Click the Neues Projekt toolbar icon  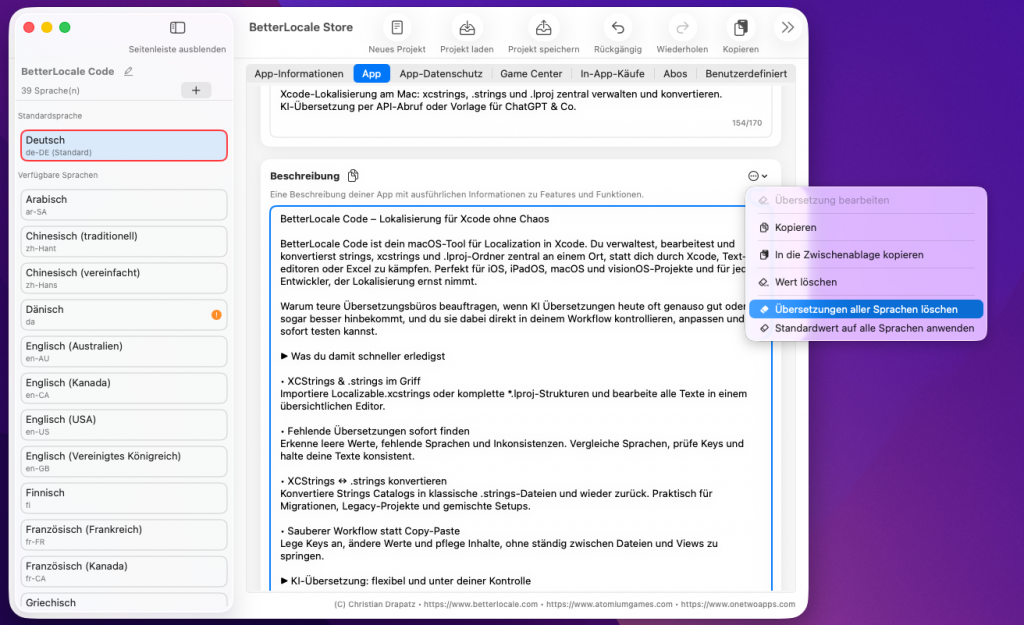click(x=397, y=28)
